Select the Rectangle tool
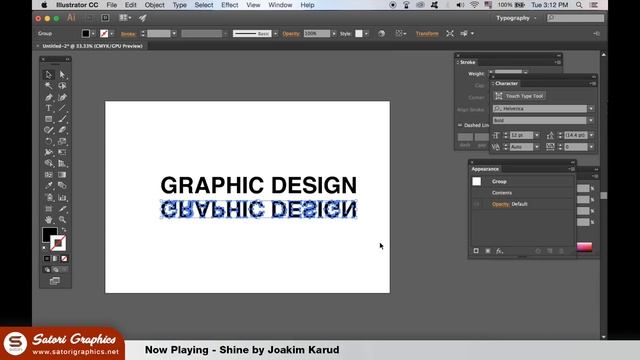Viewport: 640px width, 360px height. 49,119
